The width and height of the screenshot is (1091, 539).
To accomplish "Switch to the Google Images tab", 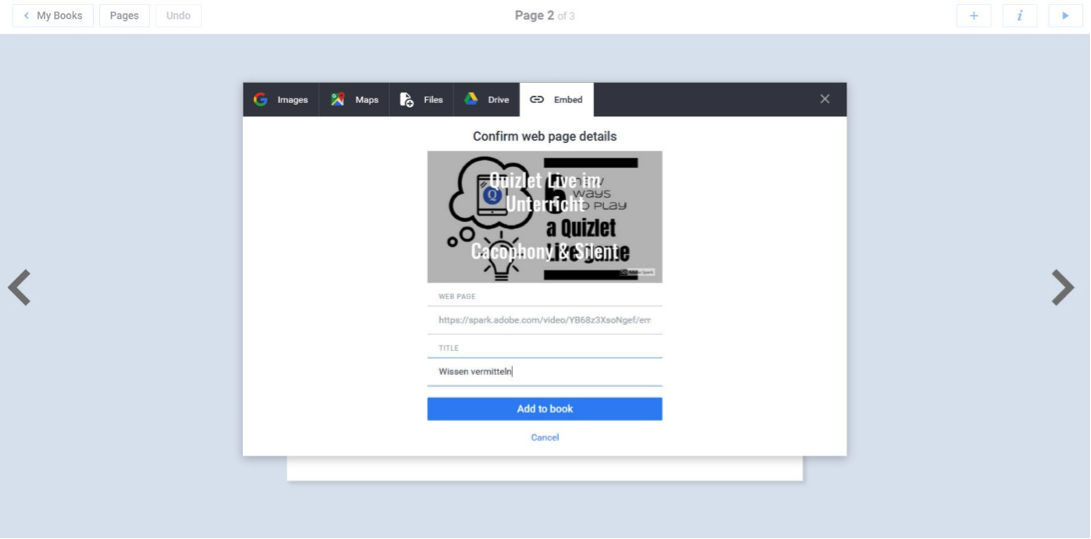I will tap(281, 99).
